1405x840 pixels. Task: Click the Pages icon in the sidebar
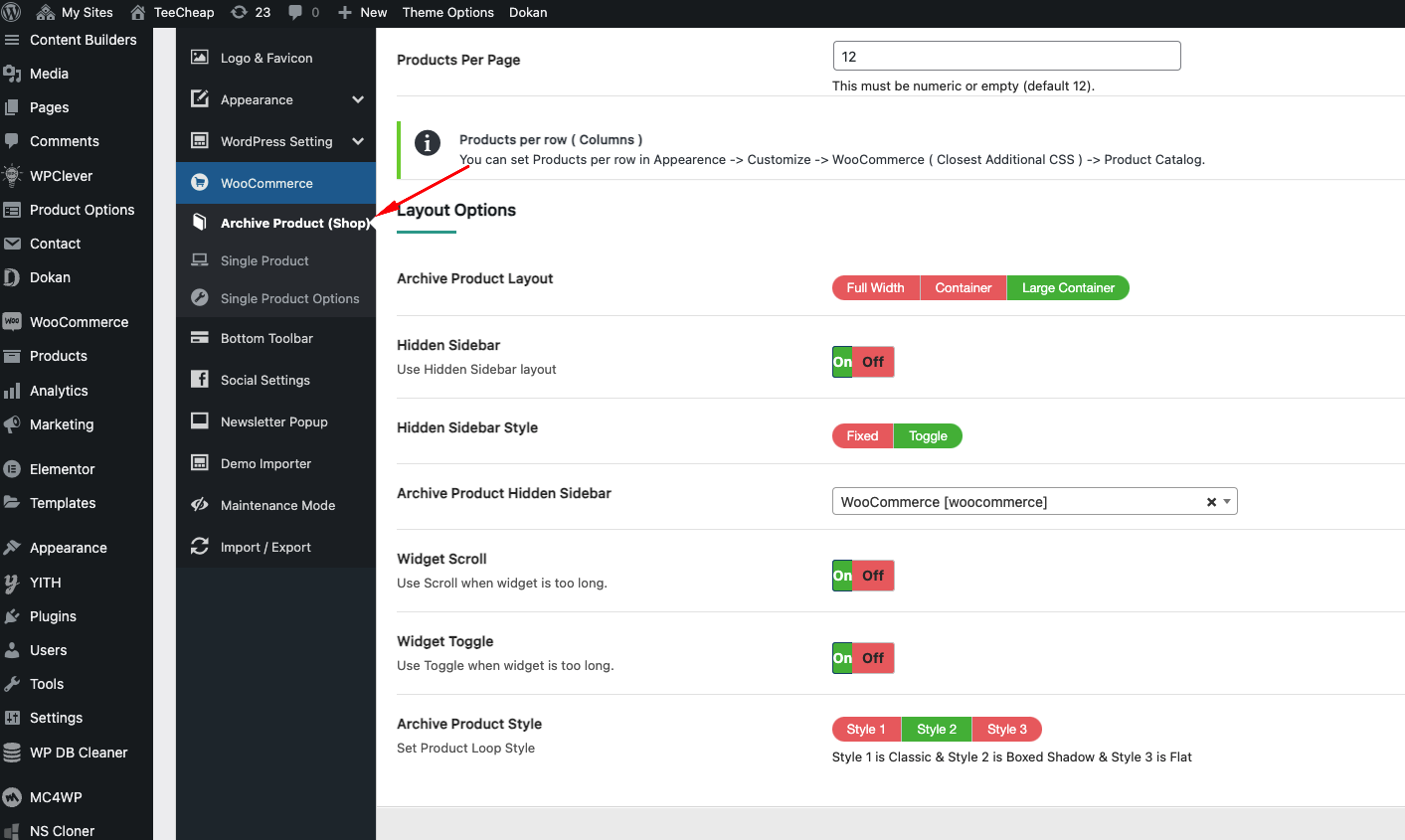pos(12,107)
